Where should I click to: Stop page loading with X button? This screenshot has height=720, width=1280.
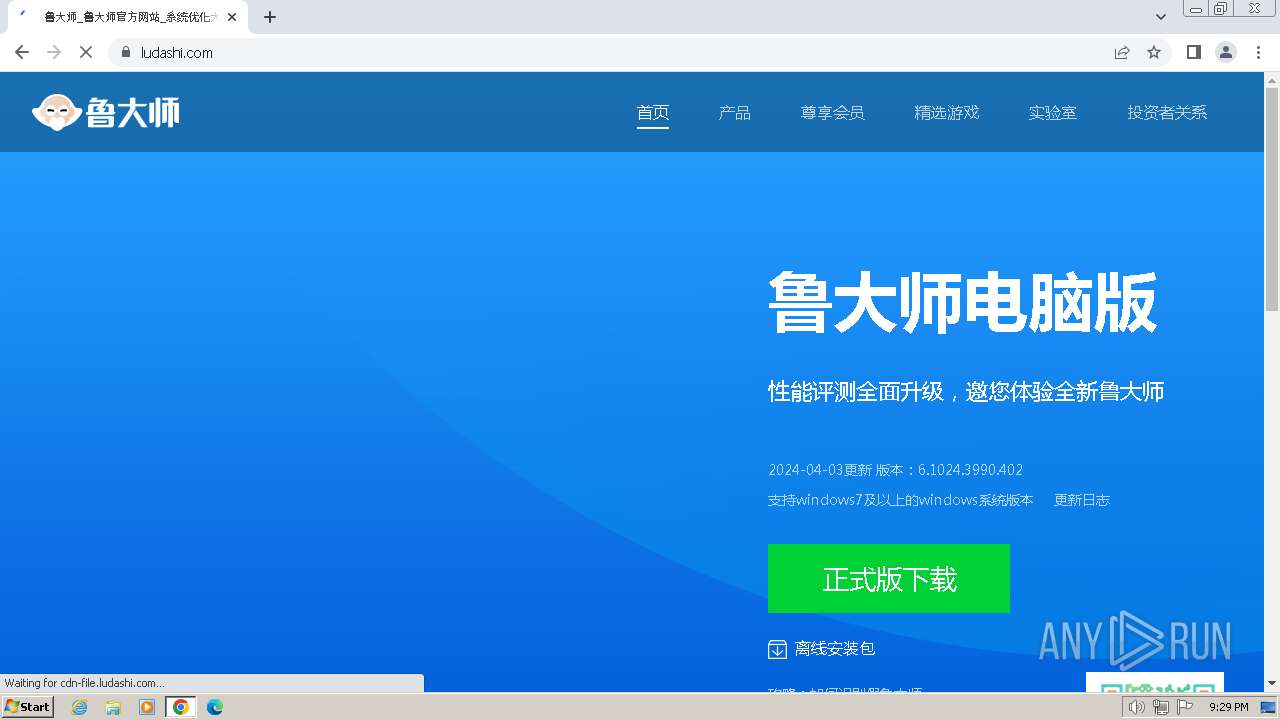tap(86, 52)
